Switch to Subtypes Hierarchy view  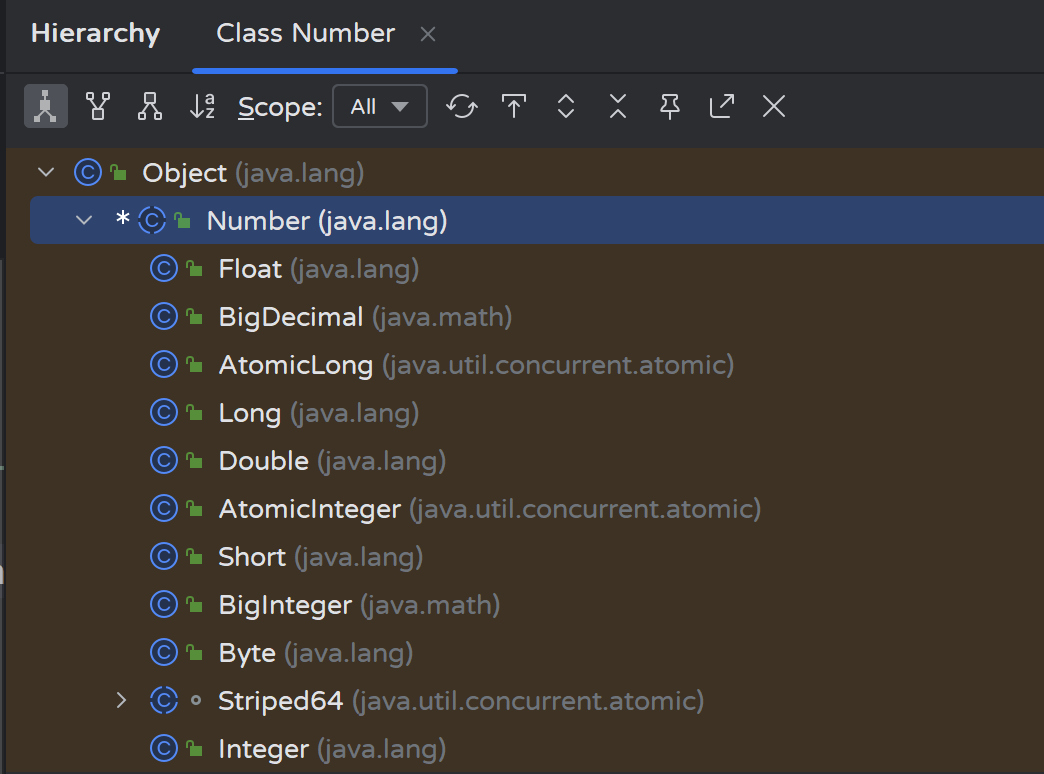point(150,107)
